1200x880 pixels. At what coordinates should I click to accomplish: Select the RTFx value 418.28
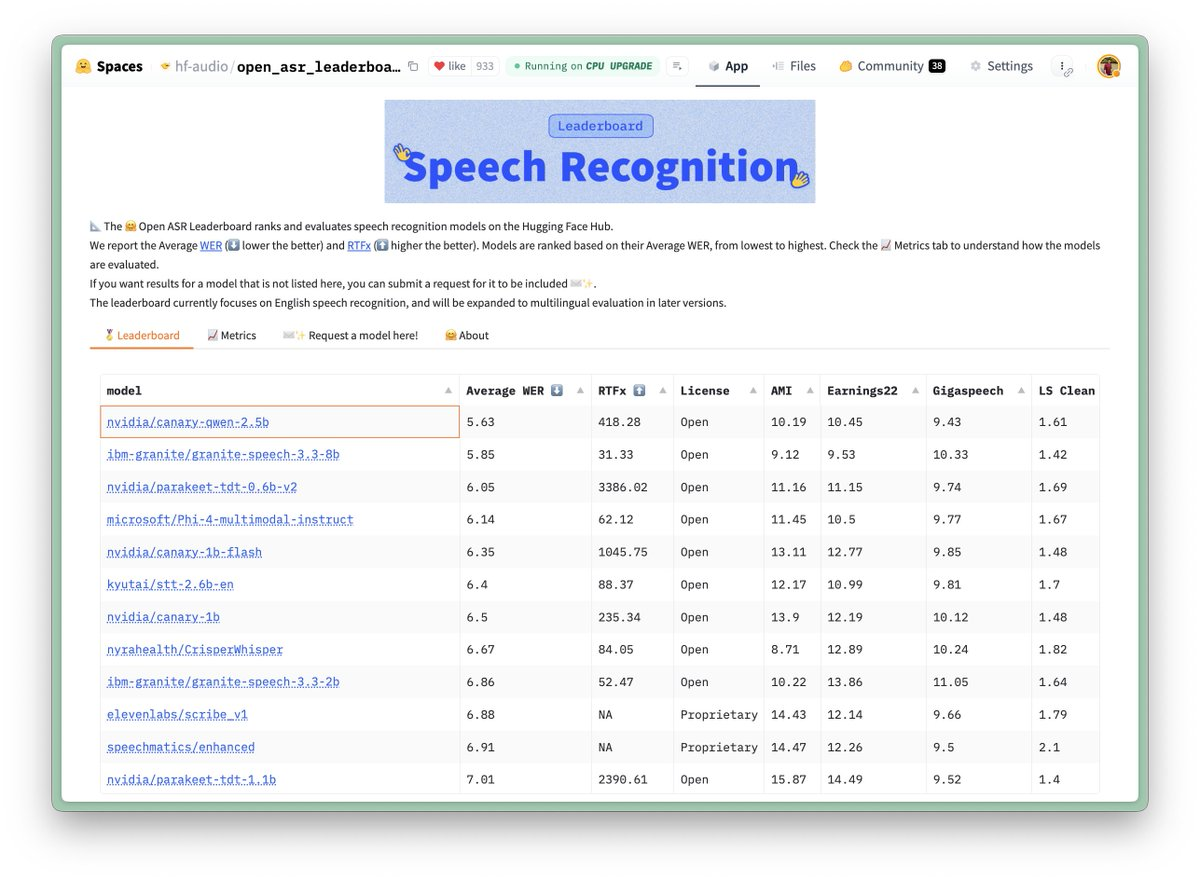tap(633, 422)
